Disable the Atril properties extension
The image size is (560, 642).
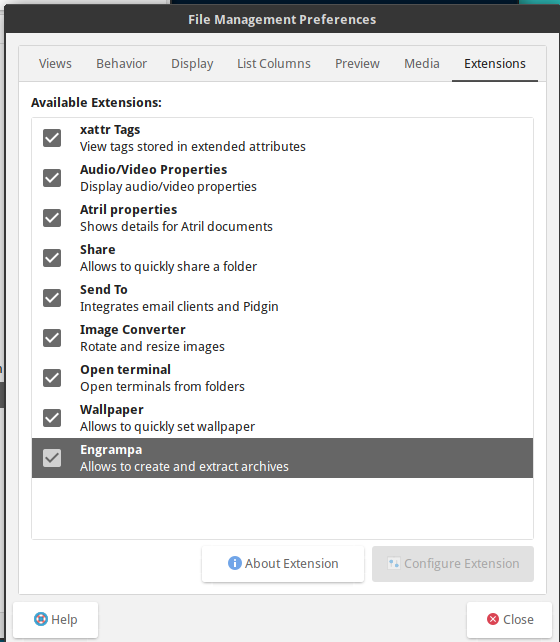[52, 218]
